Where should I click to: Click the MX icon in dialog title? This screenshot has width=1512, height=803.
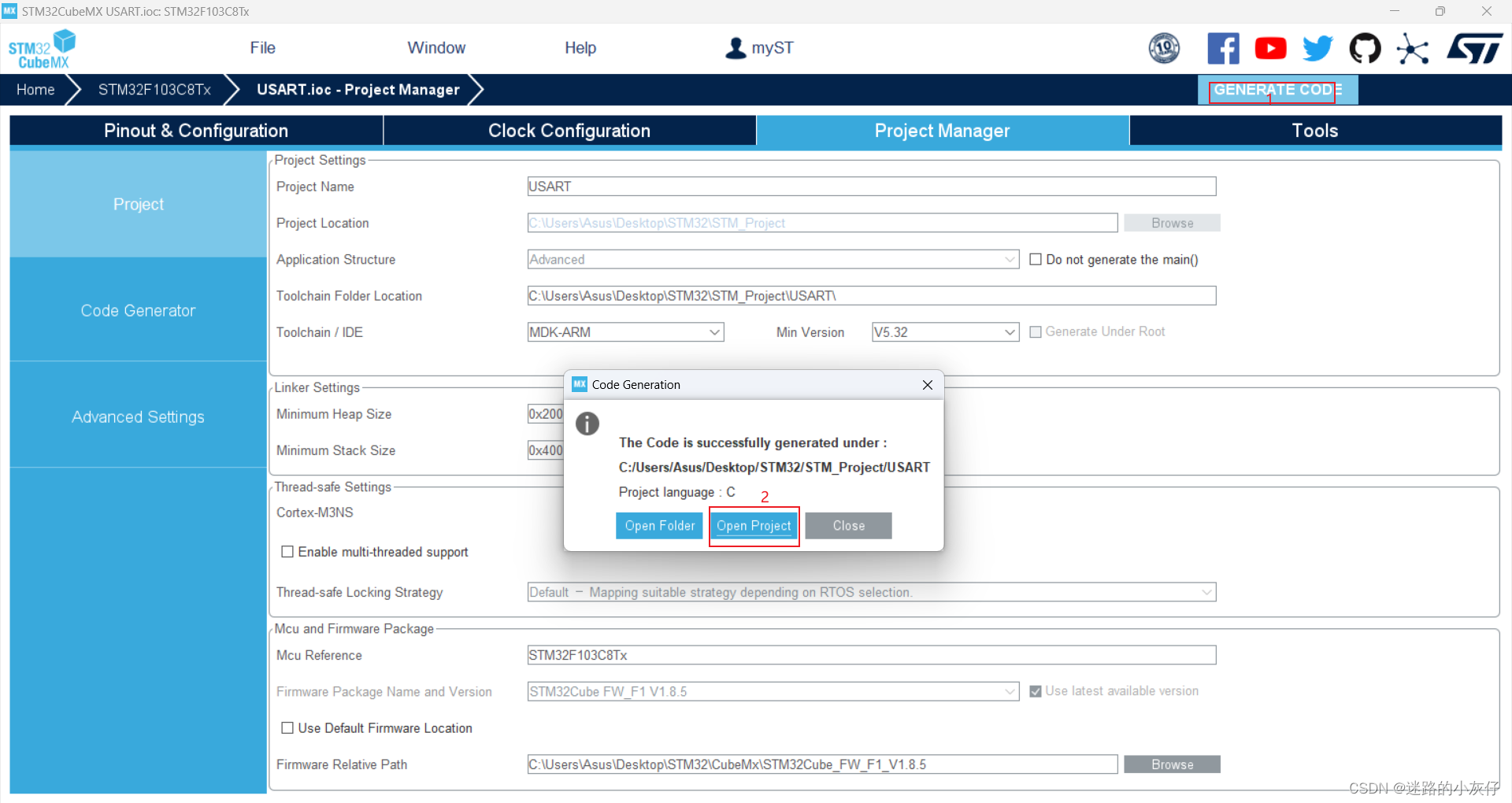580,384
